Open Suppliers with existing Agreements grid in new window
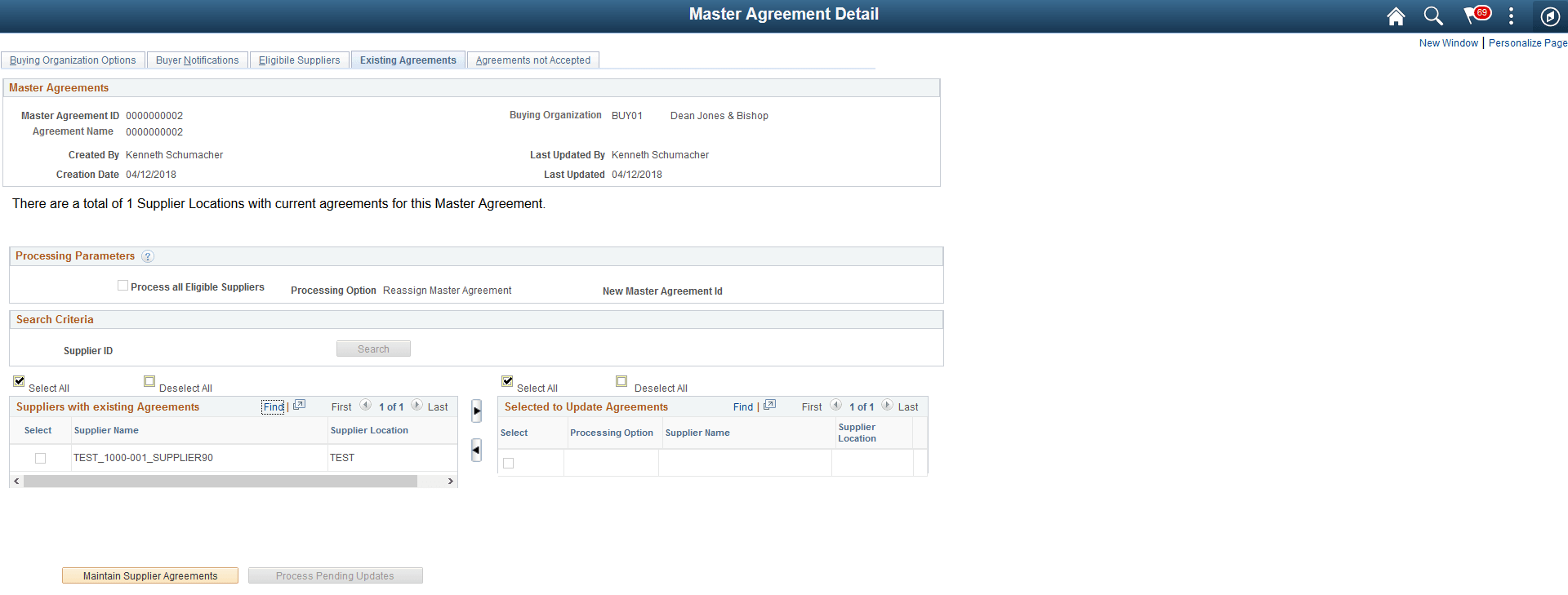The image size is (1568, 595). (299, 406)
